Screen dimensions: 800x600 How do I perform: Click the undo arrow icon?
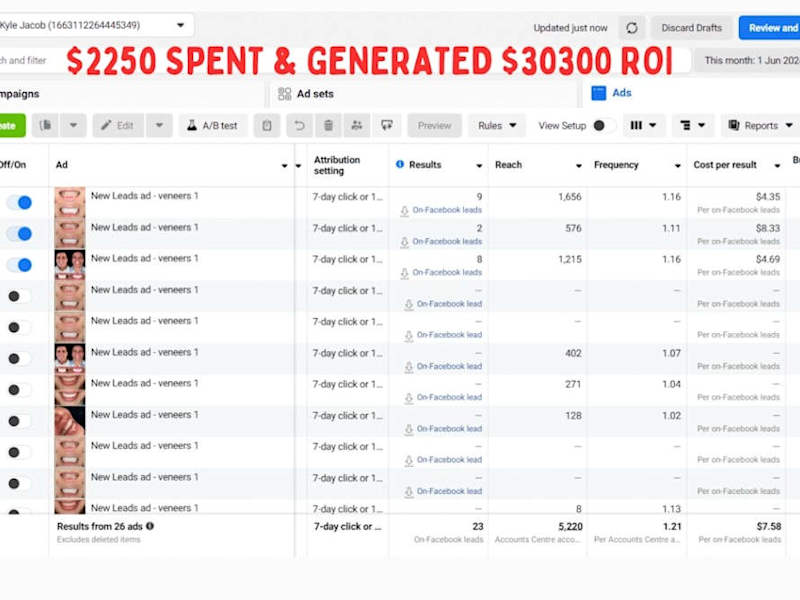pos(299,126)
